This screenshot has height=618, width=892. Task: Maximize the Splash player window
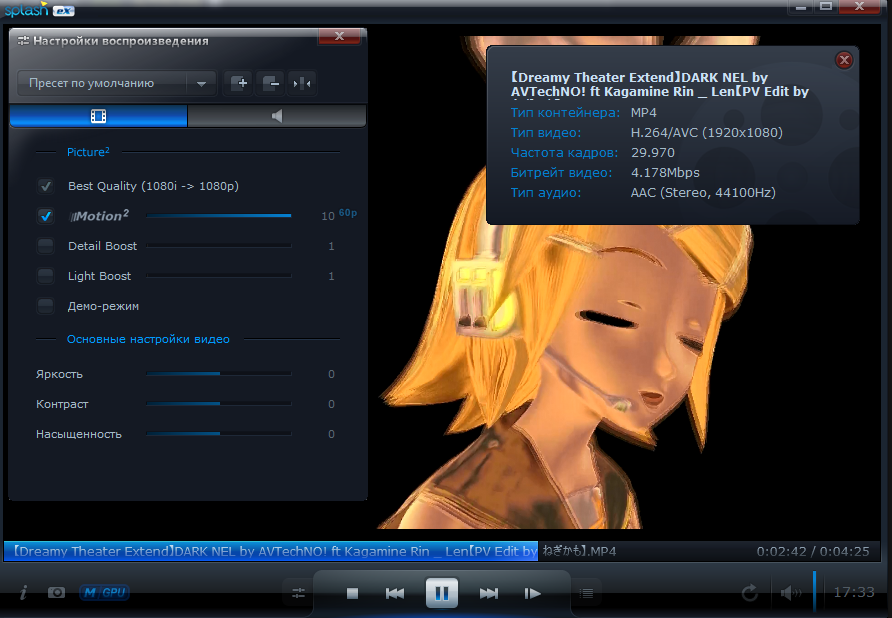(826, 7)
